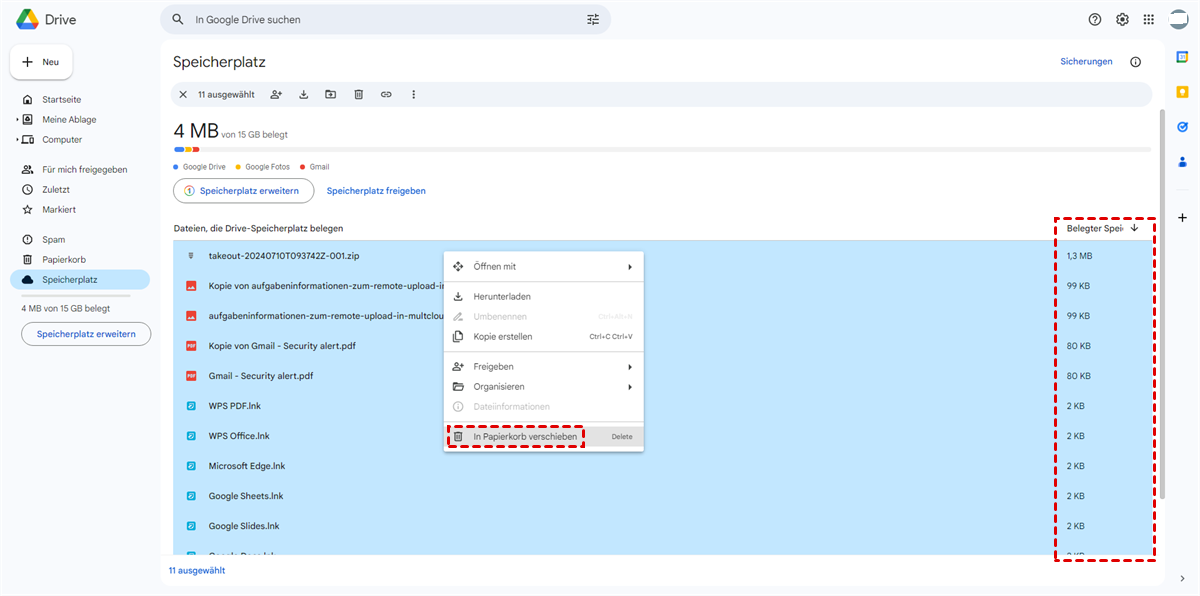
Task: Clear selection with the X icon
Action: pyautogui.click(x=183, y=94)
